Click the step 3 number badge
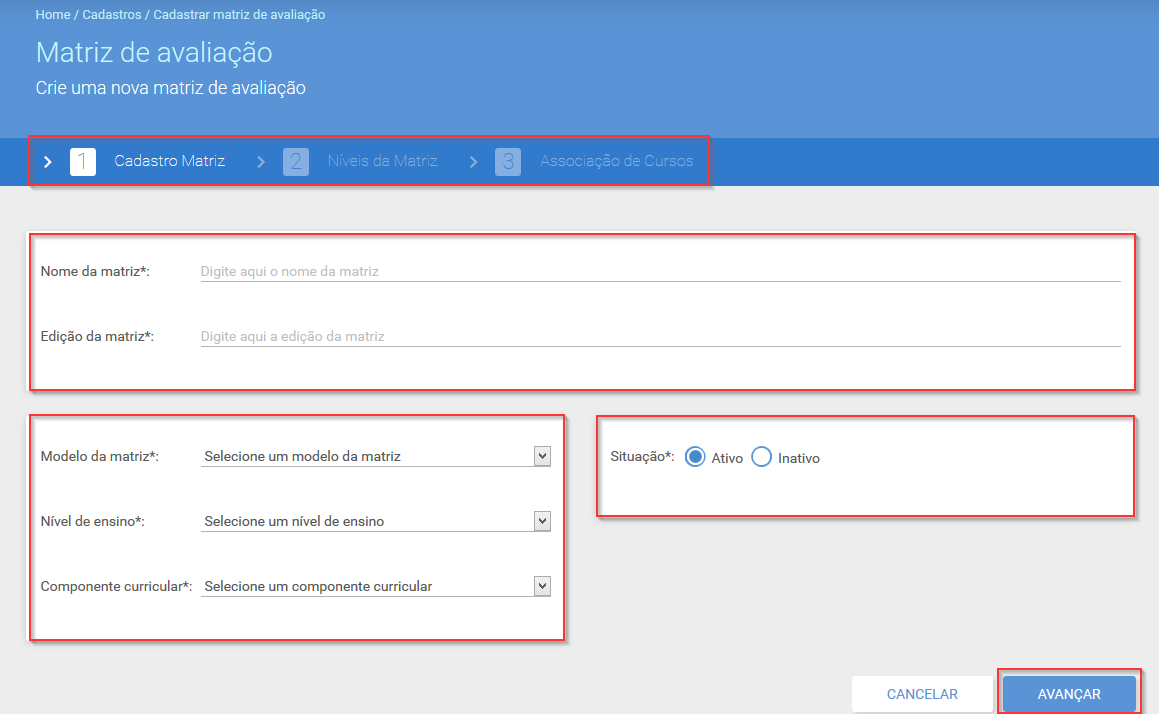 coord(508,161)
